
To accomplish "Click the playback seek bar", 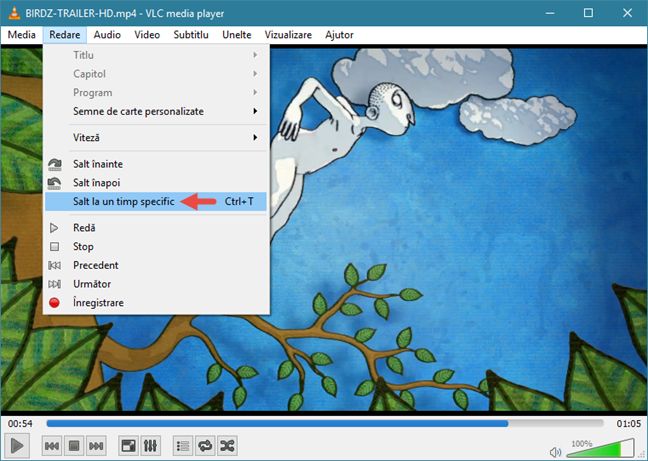I will tap(325, 423).
